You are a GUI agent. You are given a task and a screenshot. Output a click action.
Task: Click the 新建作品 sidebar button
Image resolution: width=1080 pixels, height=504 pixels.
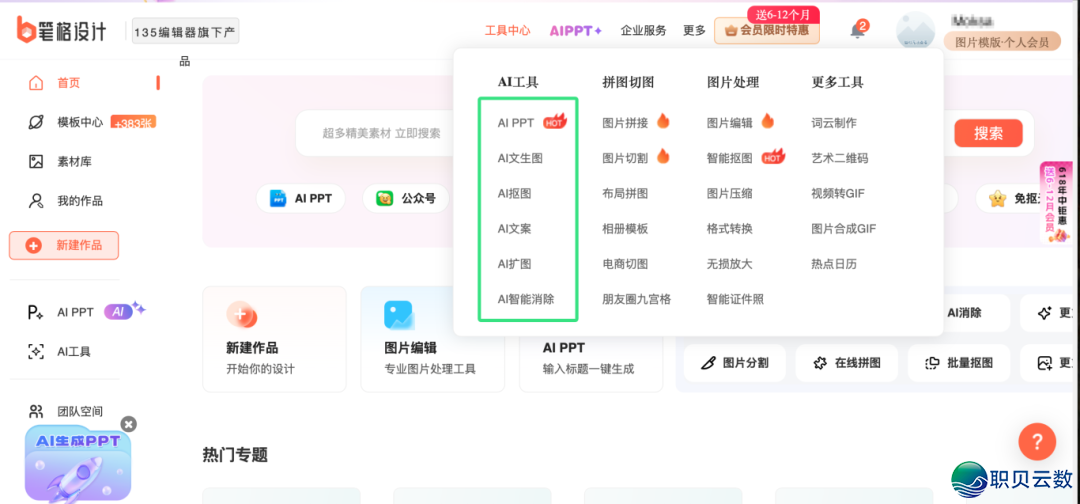pos(64,245)
